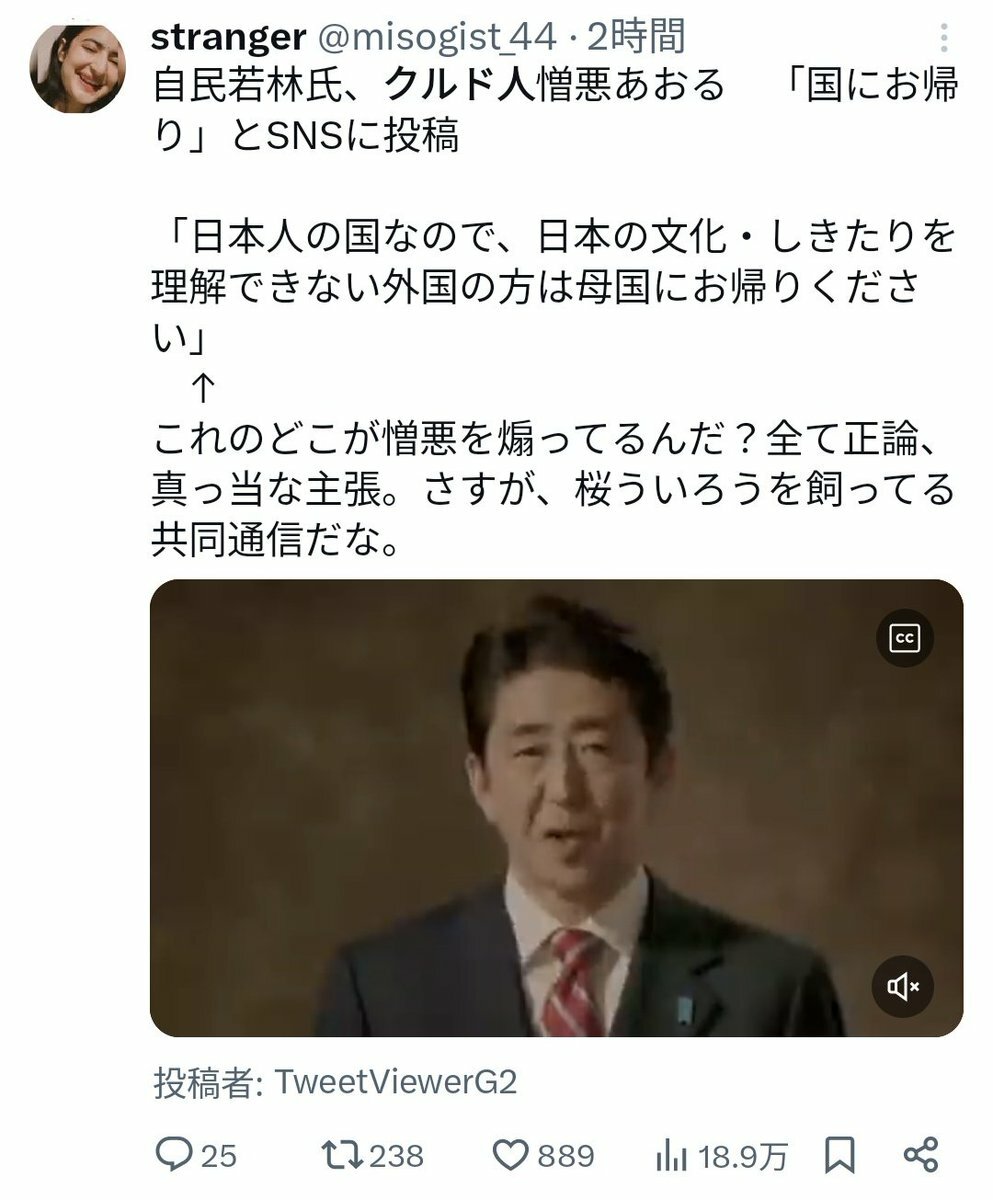The width and height of the screenshot is (993, 1200).
Task: Like the post with the heart icon
Action: (x=513, y=1155)
